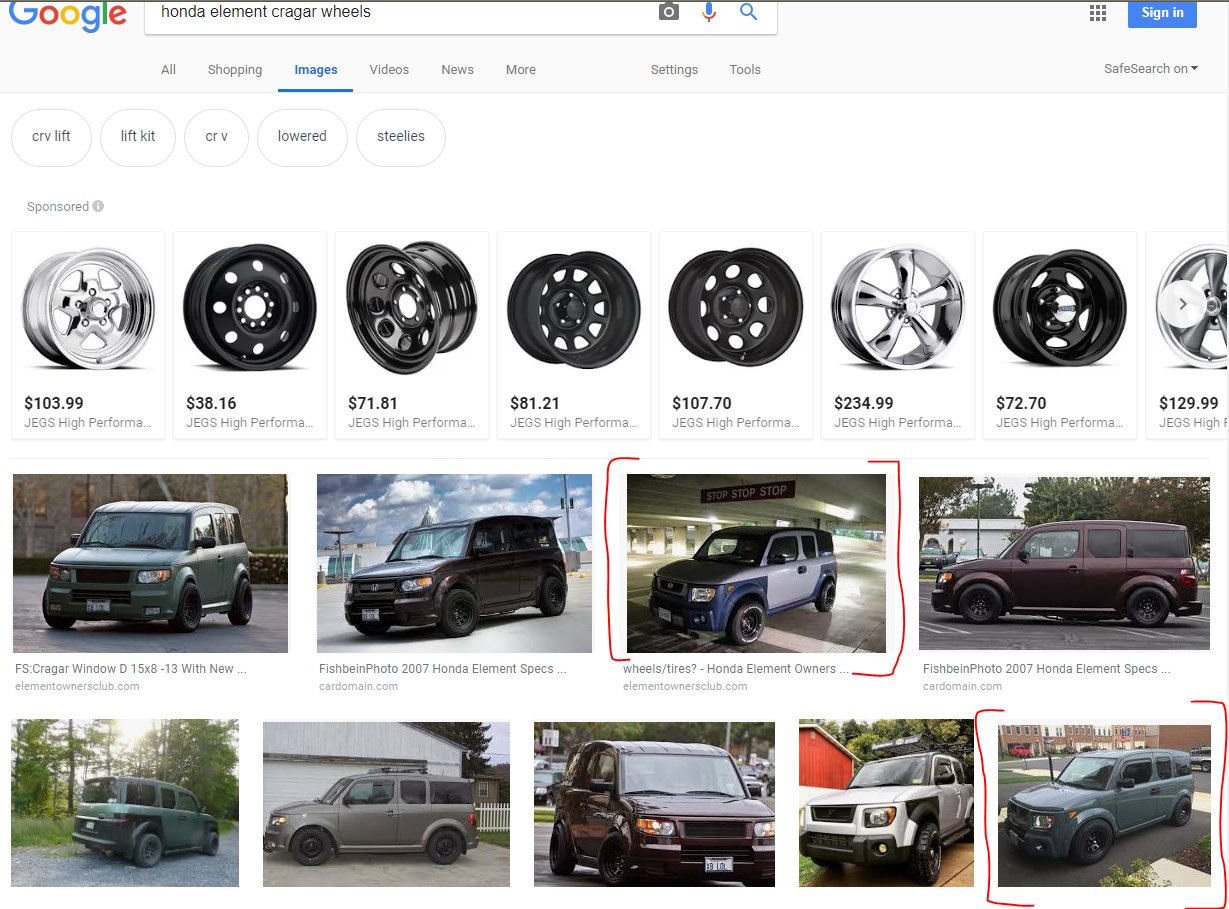Select the Images tab
This screenshot has height=909, width=1229.
(x=316, y=70)
